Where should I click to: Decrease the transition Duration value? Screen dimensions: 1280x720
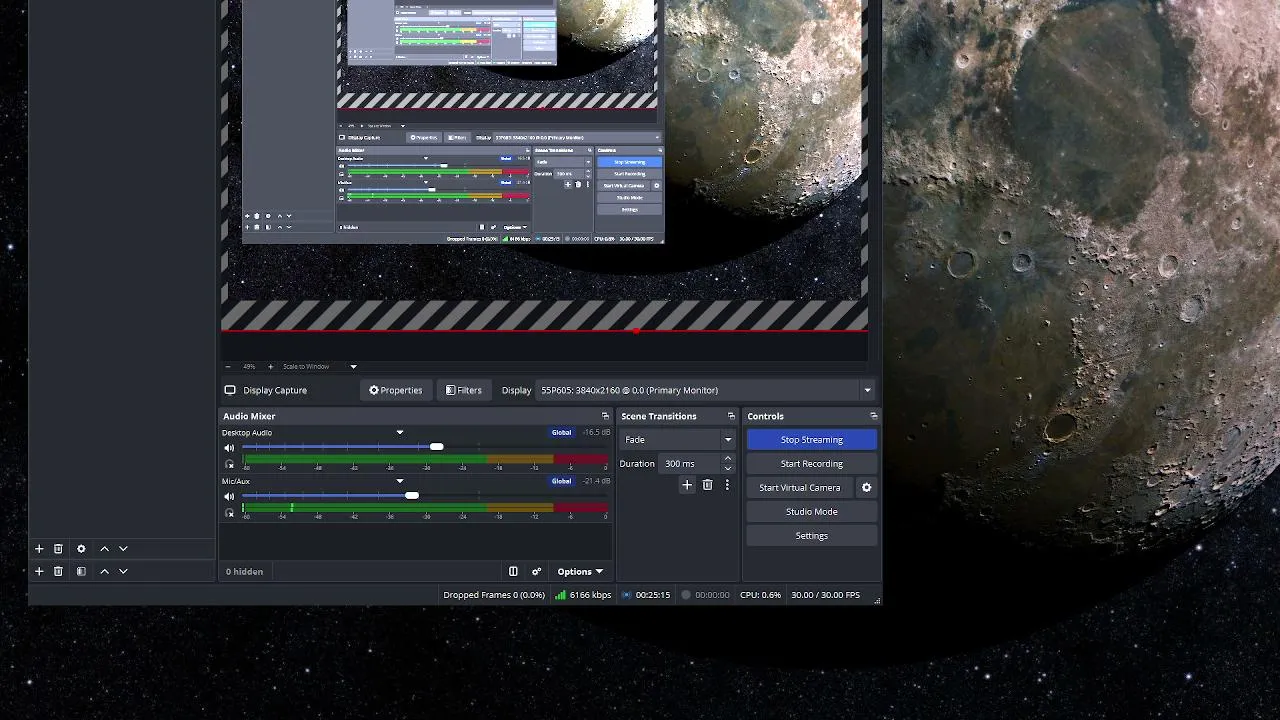click(727, 468)
